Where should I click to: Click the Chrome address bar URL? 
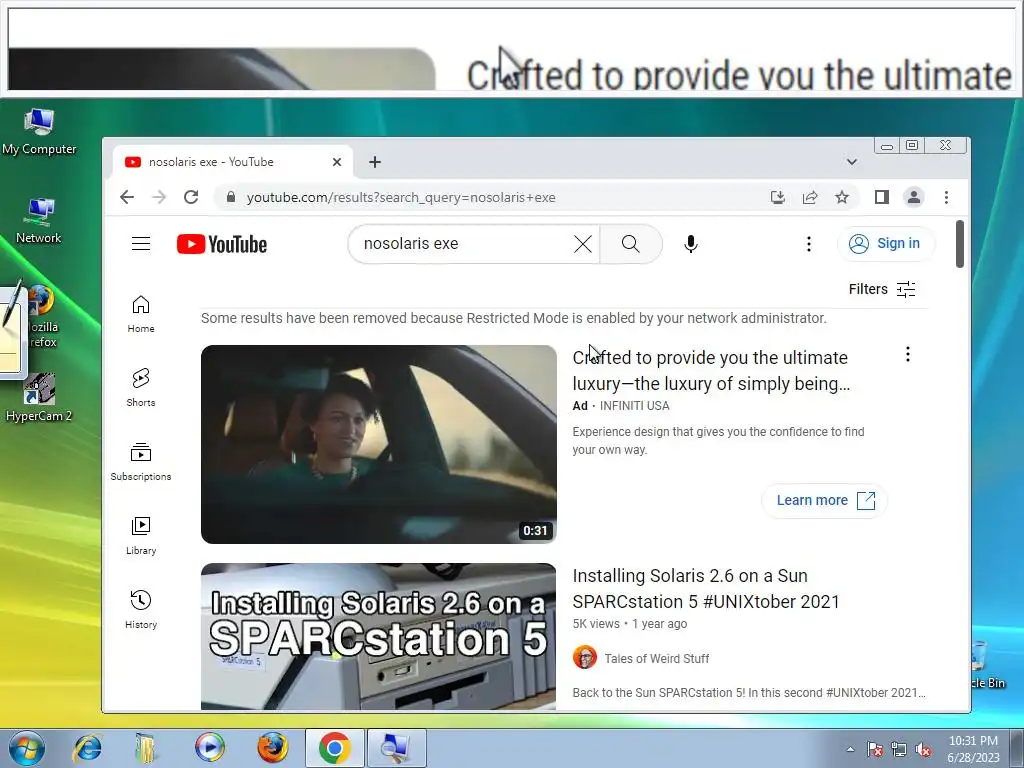pos(401,197)
